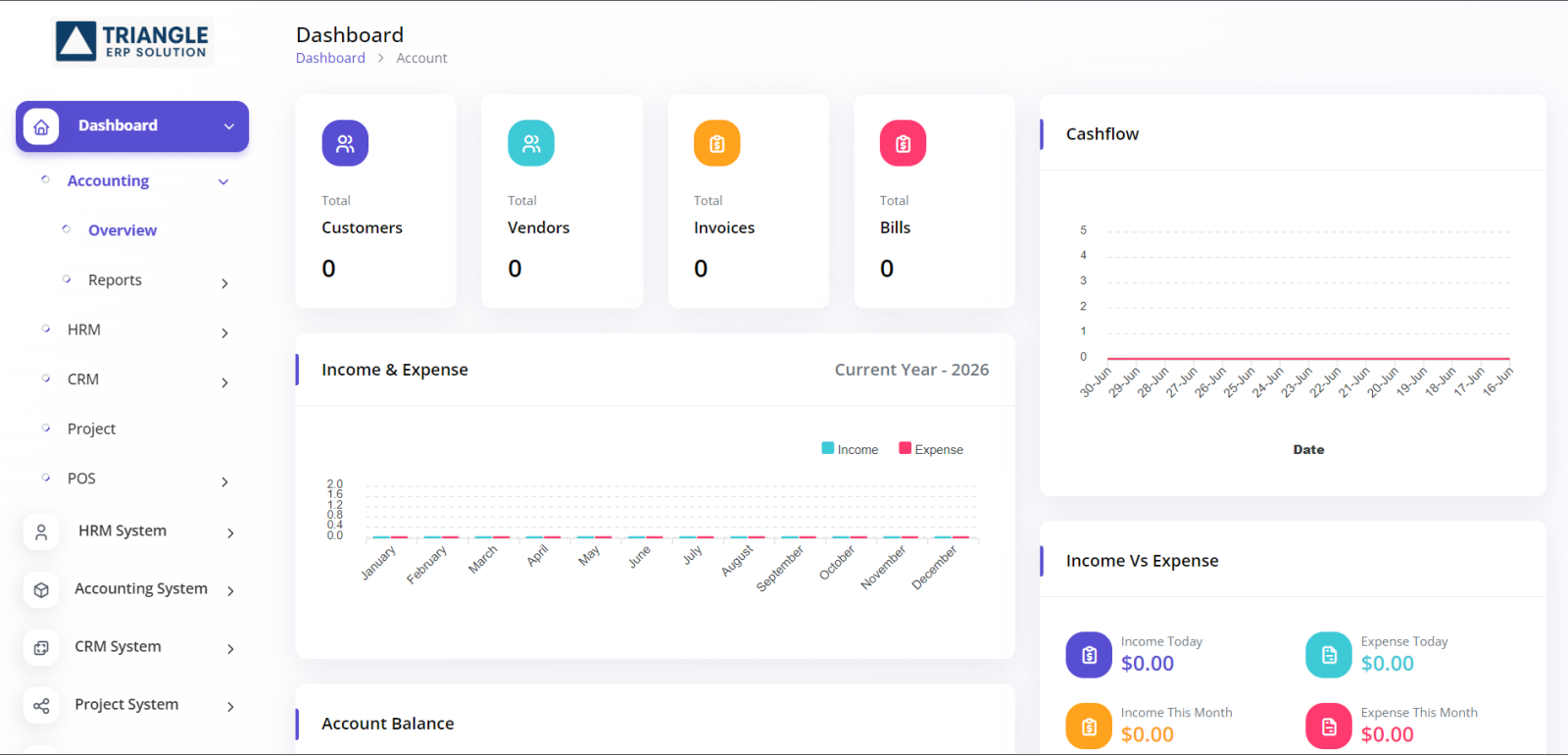
Task: Click the Total Vendors teal people icon
Action: 531,143
